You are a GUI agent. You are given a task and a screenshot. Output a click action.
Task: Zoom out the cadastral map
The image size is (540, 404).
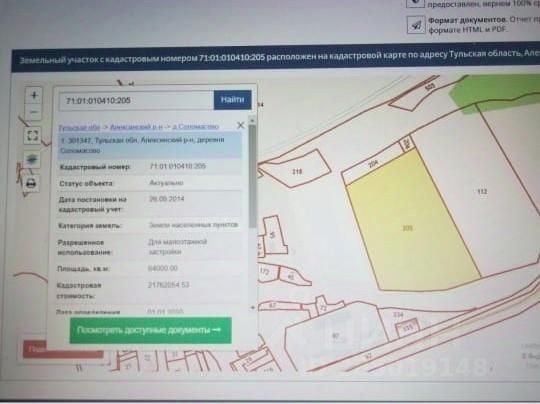34,112
